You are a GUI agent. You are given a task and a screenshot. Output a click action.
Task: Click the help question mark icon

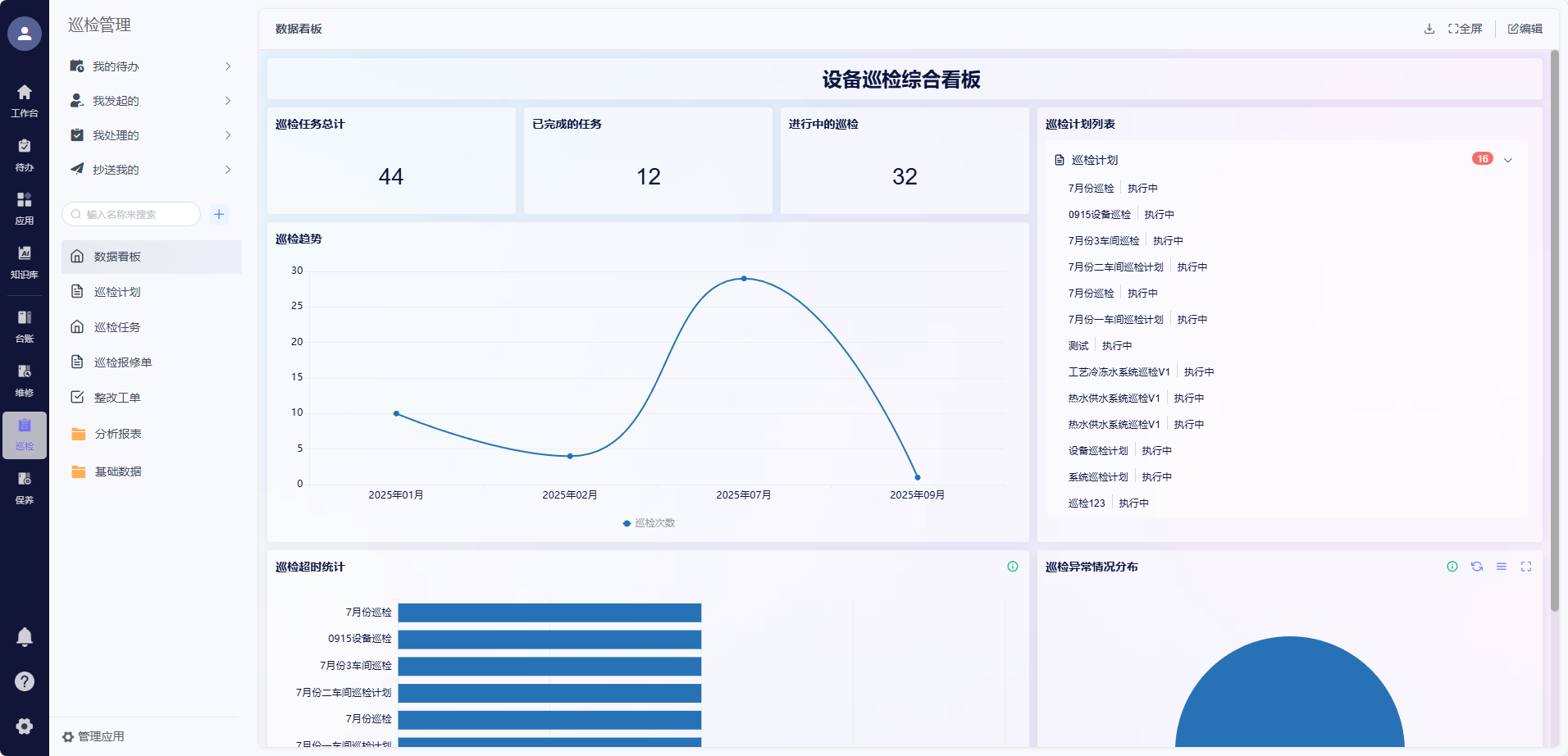tap(25, 681)
